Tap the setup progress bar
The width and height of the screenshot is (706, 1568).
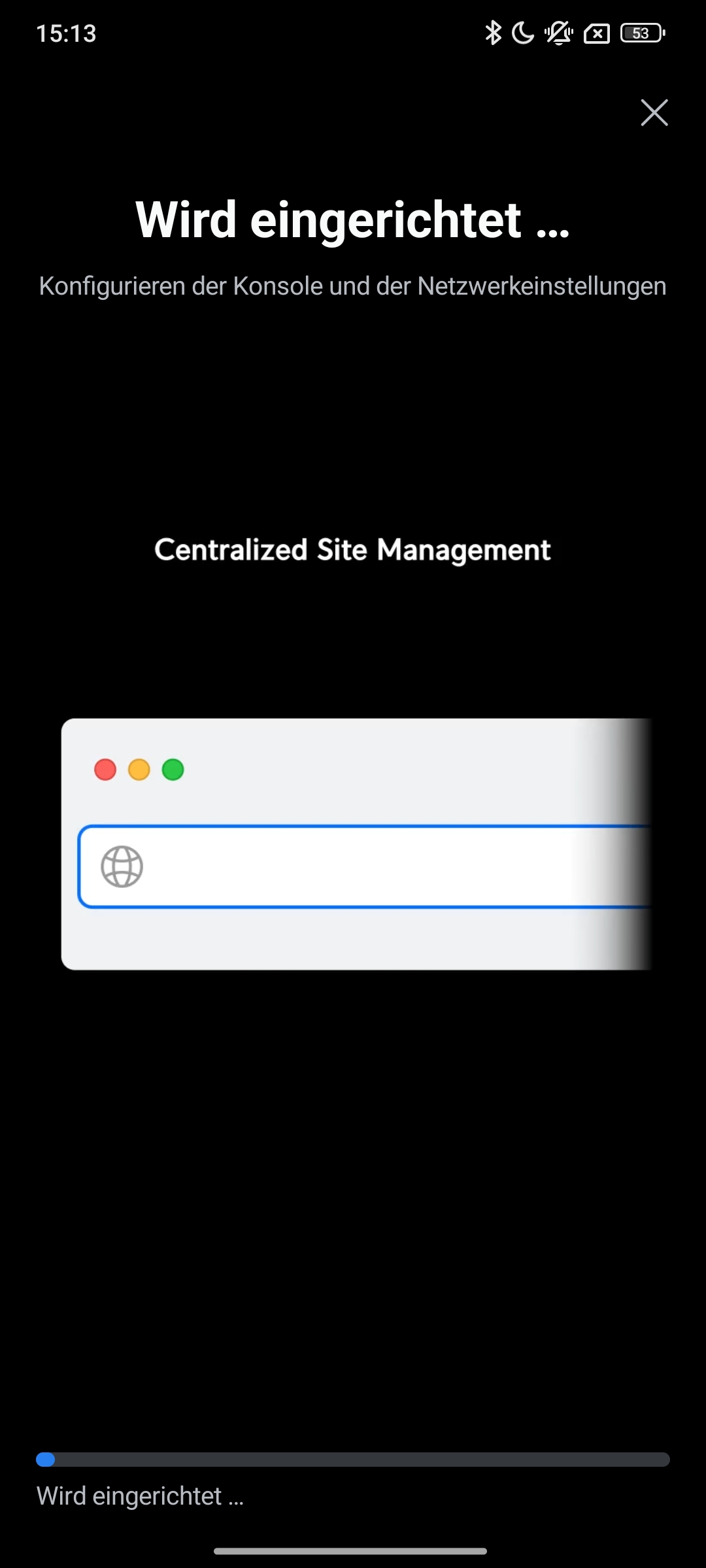(x=353, y=1460)
